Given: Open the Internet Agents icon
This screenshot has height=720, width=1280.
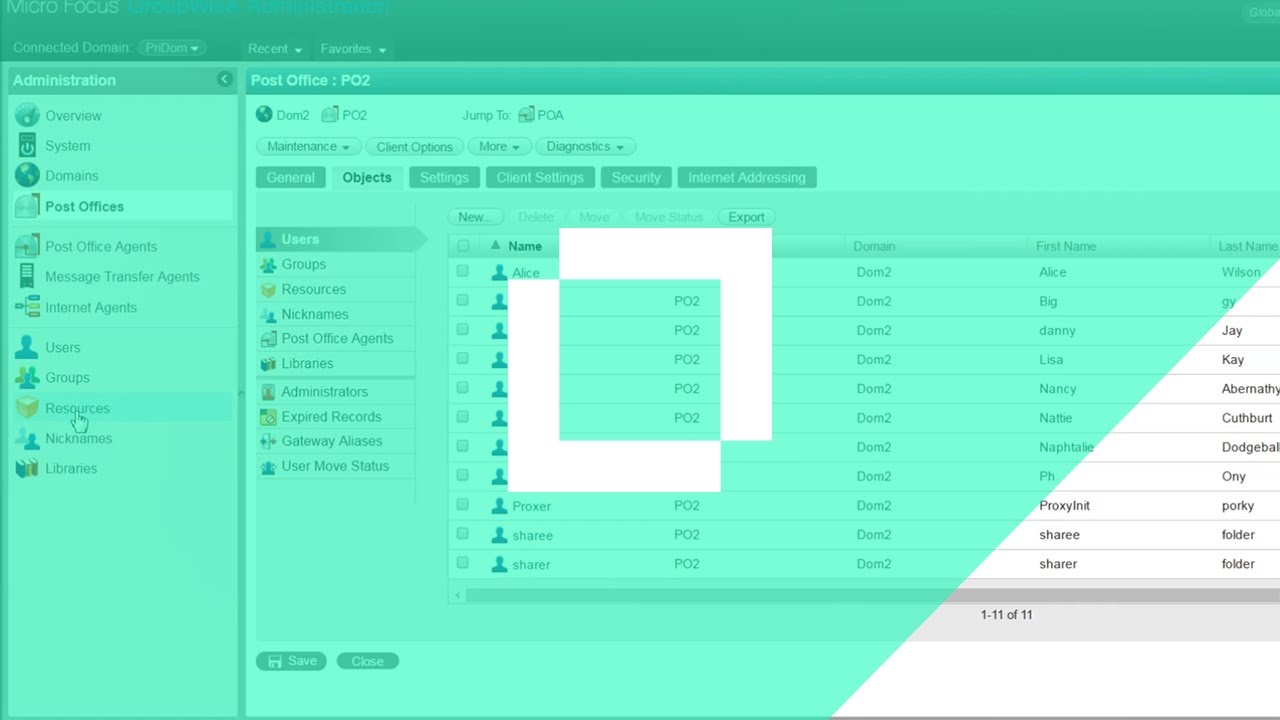Looking at the screenshot, I should tap(27, 307).
